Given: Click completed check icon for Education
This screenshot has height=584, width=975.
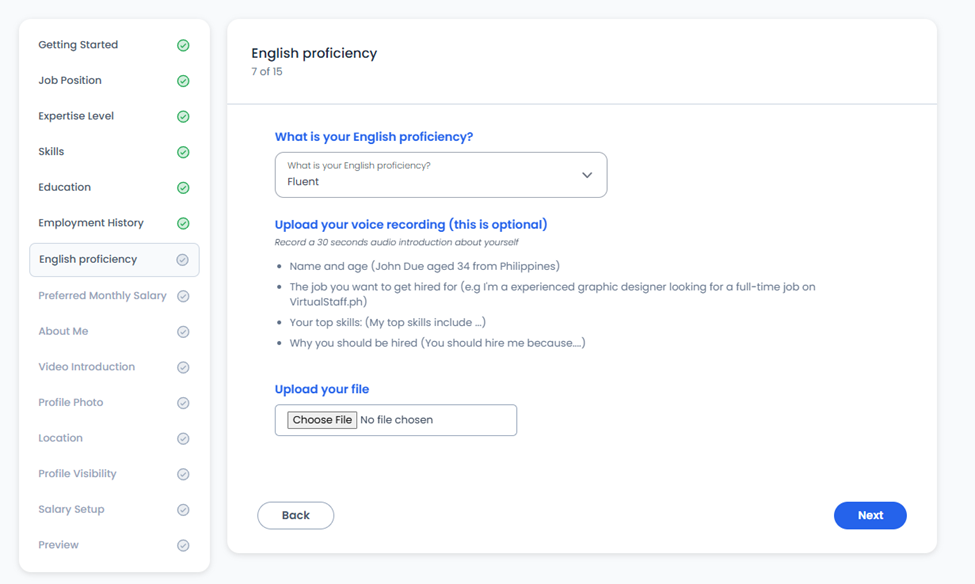Looking at the screenshot, I should coord(183,188).
